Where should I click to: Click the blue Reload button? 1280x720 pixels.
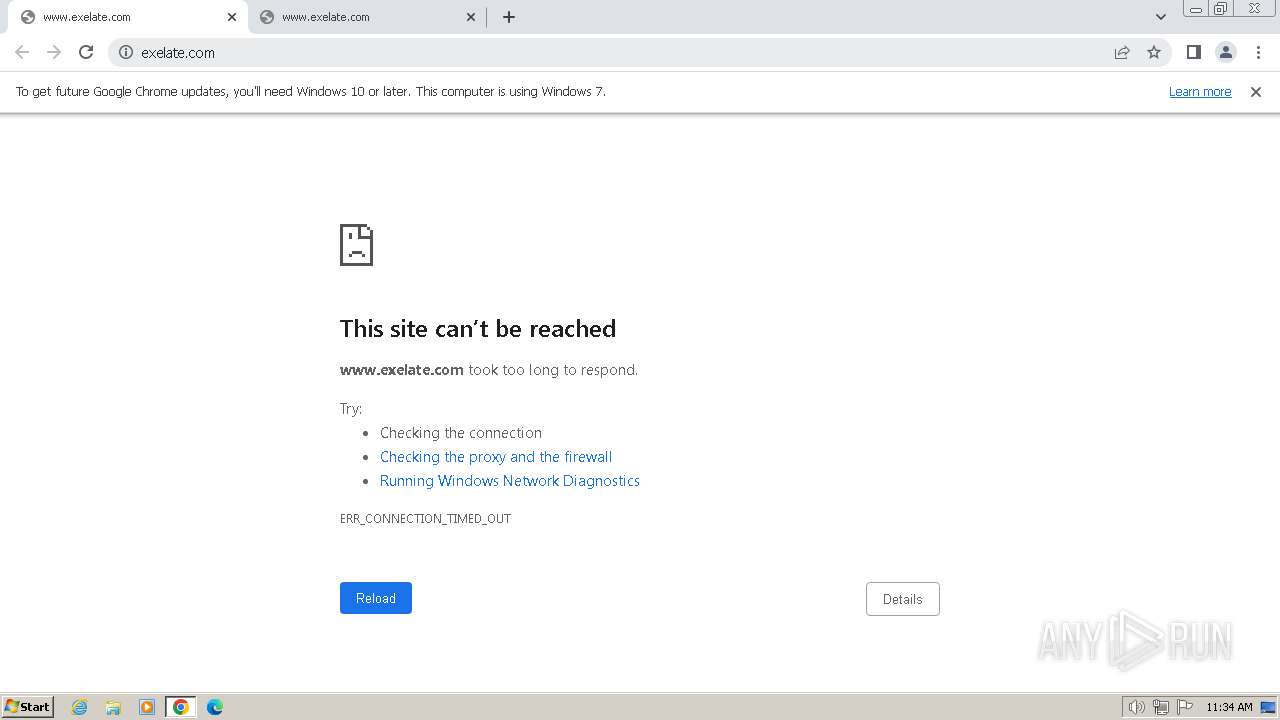coord(376,598)
